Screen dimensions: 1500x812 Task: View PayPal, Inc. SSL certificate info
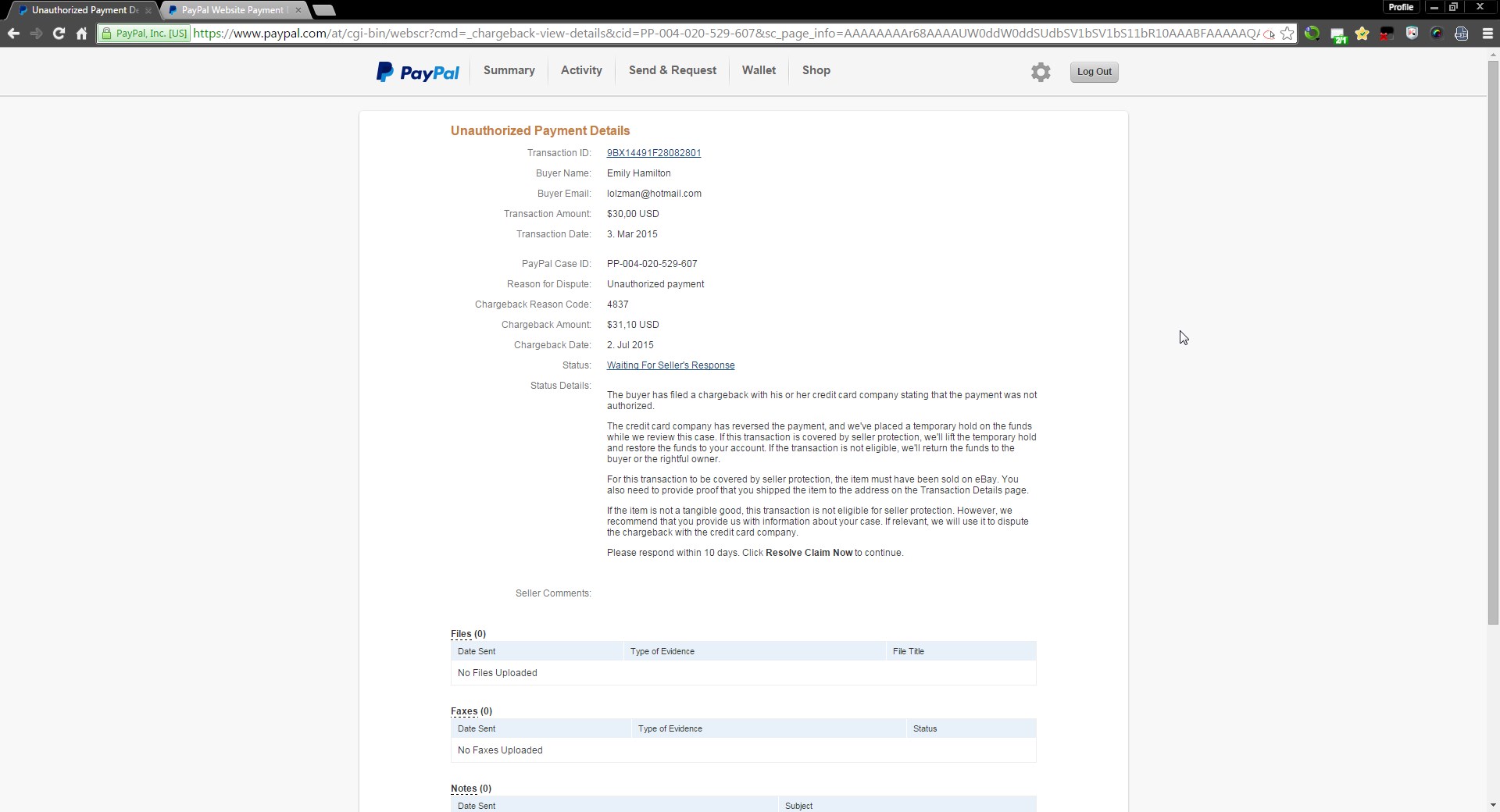coord(145,34)
